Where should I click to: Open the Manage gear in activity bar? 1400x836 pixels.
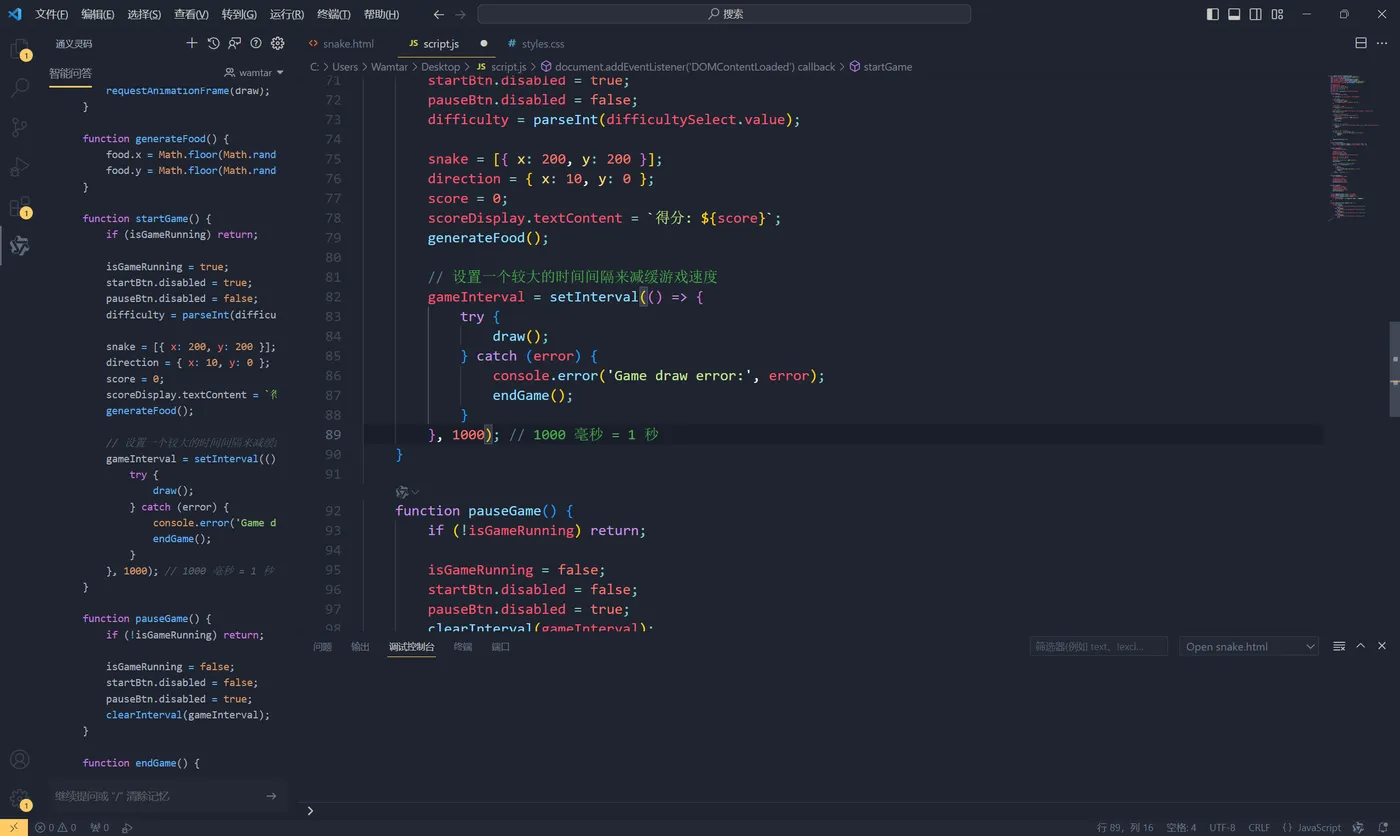point(19,799)
